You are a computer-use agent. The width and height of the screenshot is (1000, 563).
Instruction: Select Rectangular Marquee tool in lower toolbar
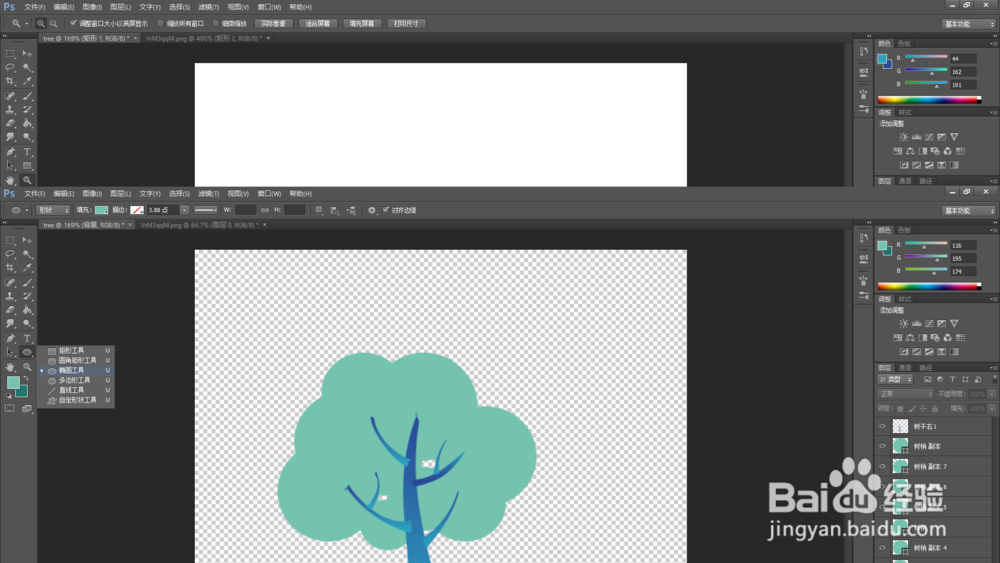coord(10,240)
